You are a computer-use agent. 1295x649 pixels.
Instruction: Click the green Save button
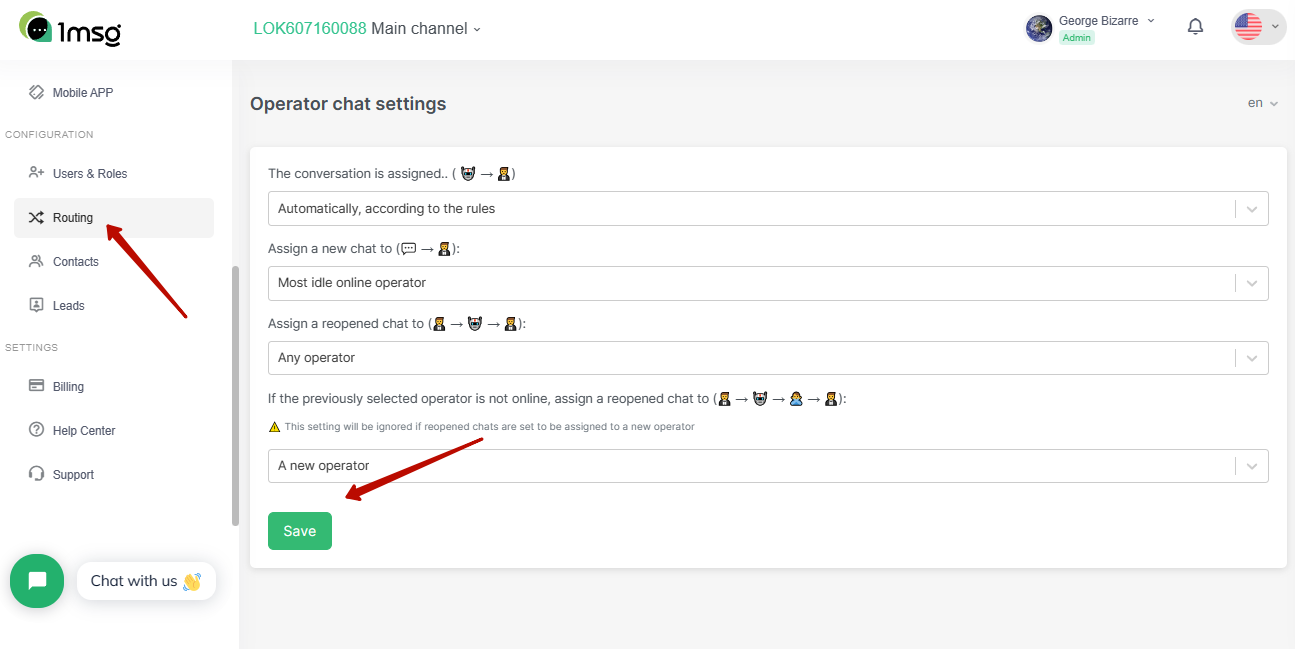(x=300, y=531)
